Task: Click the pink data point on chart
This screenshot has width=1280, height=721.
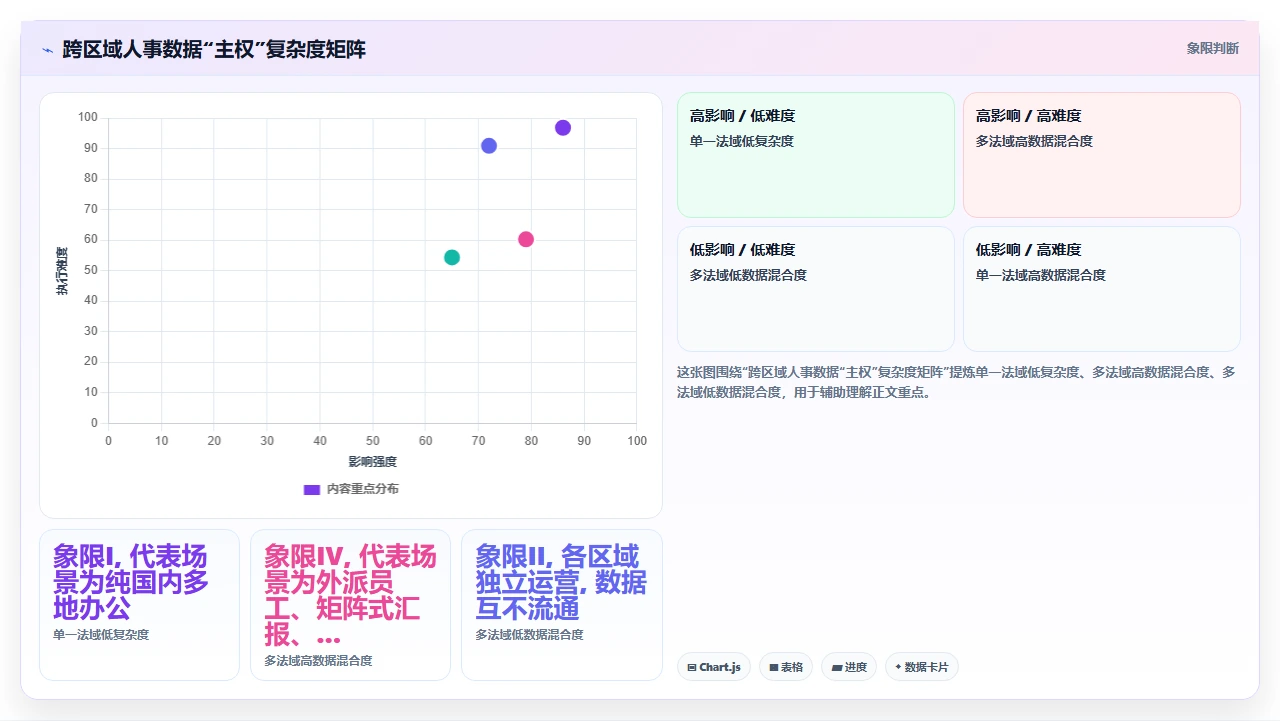Action: click(x=526, y=239)
